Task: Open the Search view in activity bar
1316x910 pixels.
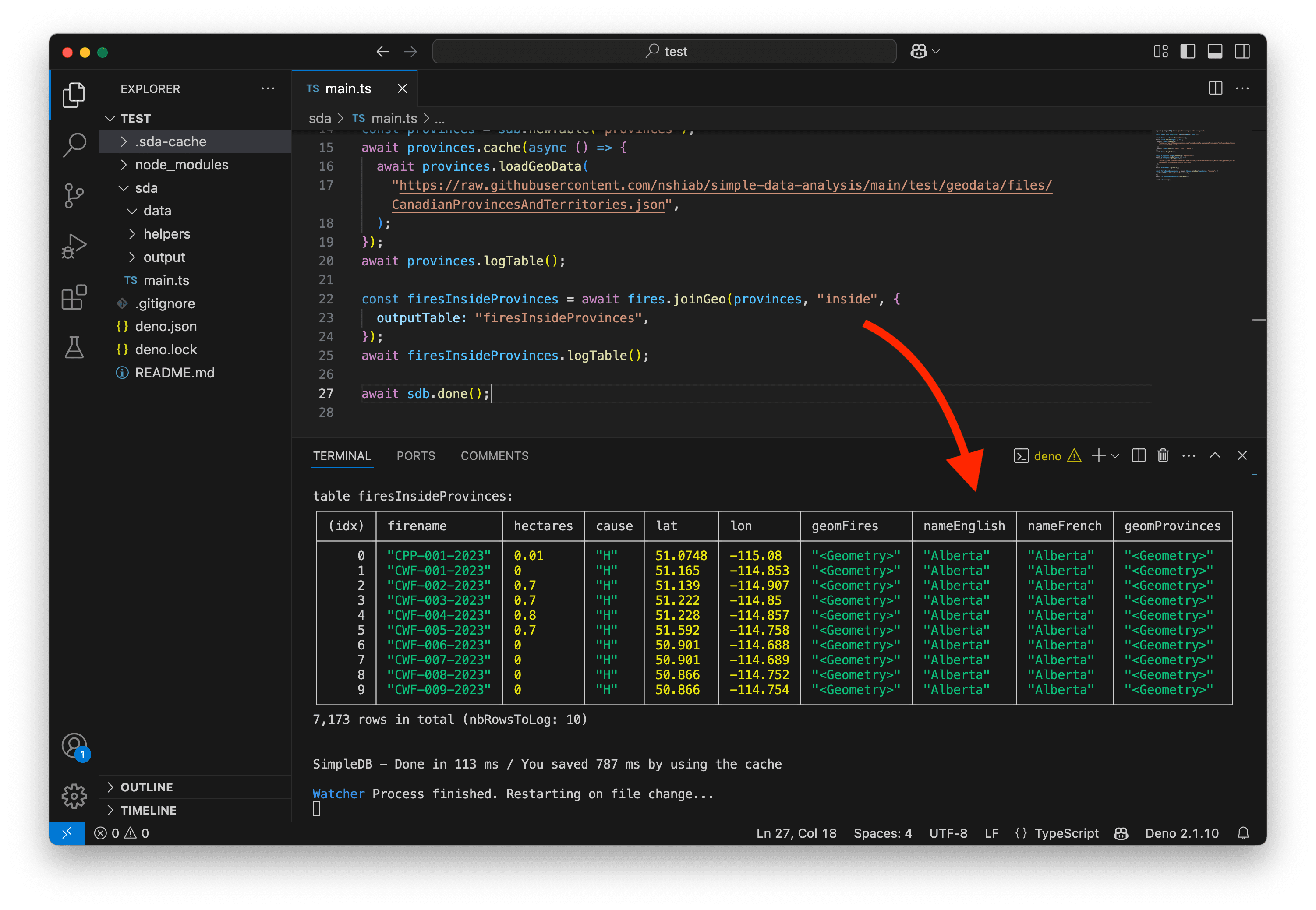Action: (x=74, y=145)
